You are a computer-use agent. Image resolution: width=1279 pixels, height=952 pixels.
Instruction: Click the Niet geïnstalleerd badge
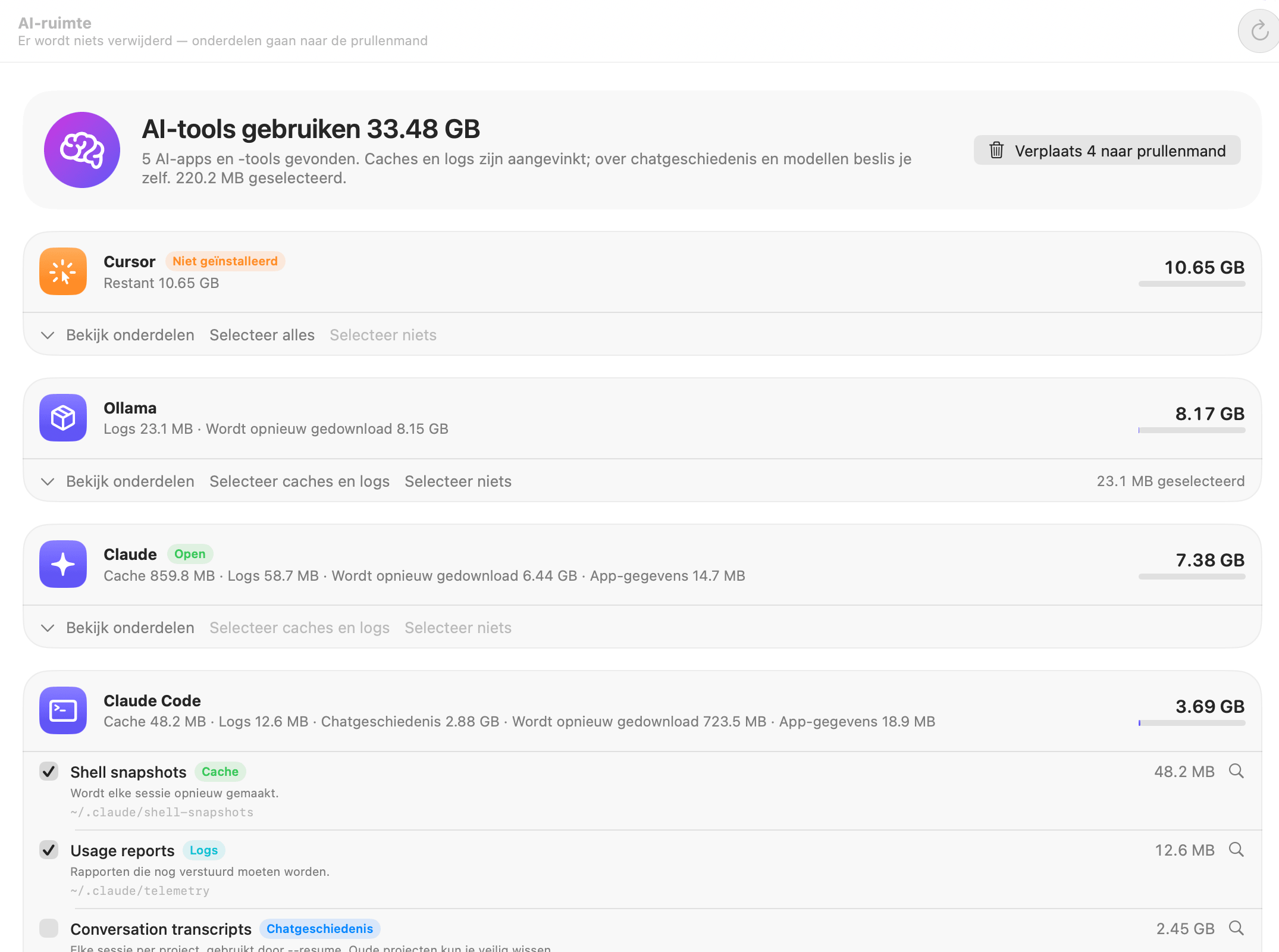tap(225, 261)
